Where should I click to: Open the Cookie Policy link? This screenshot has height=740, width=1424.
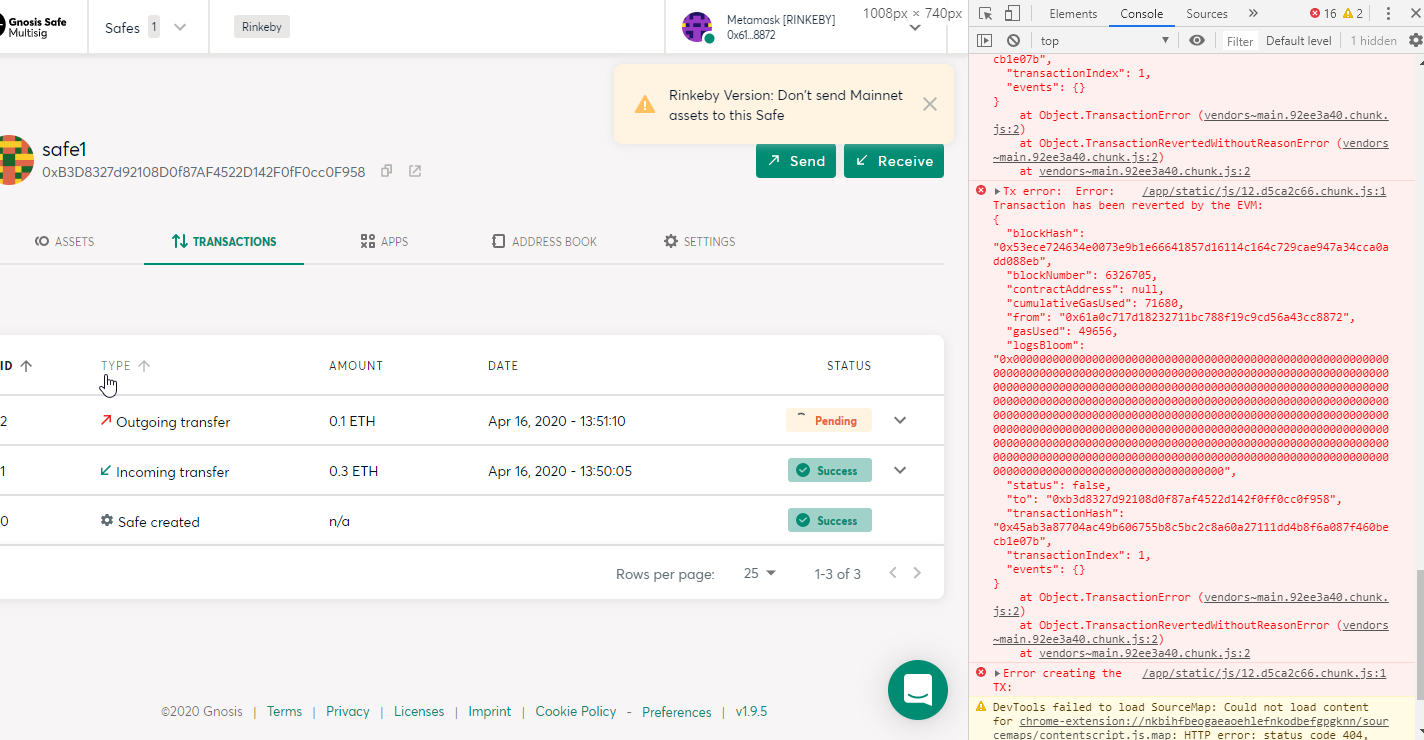click(576, 712)
